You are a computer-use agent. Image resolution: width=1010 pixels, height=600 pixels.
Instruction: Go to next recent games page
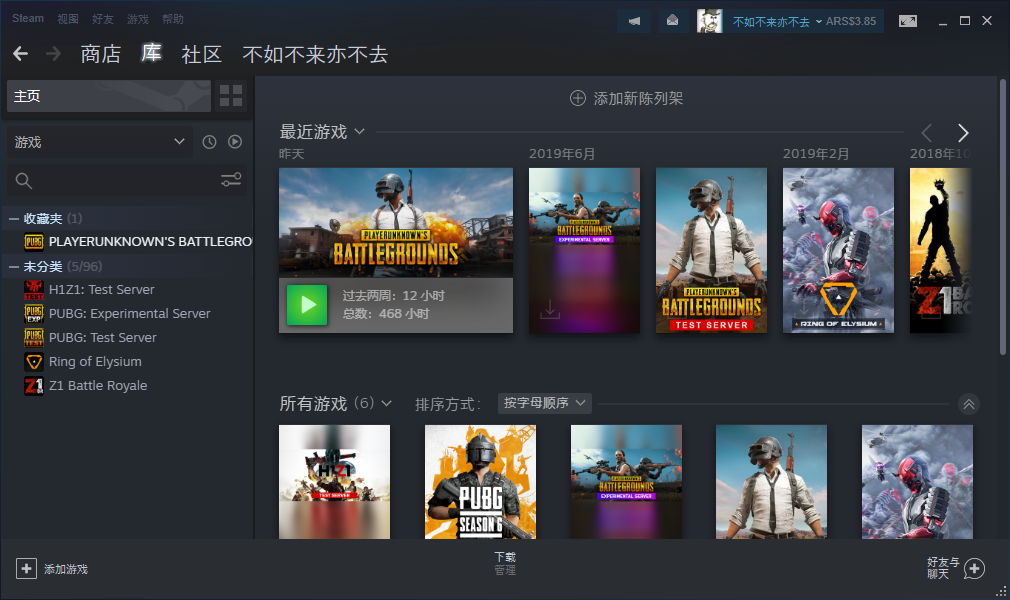(963, 133)
